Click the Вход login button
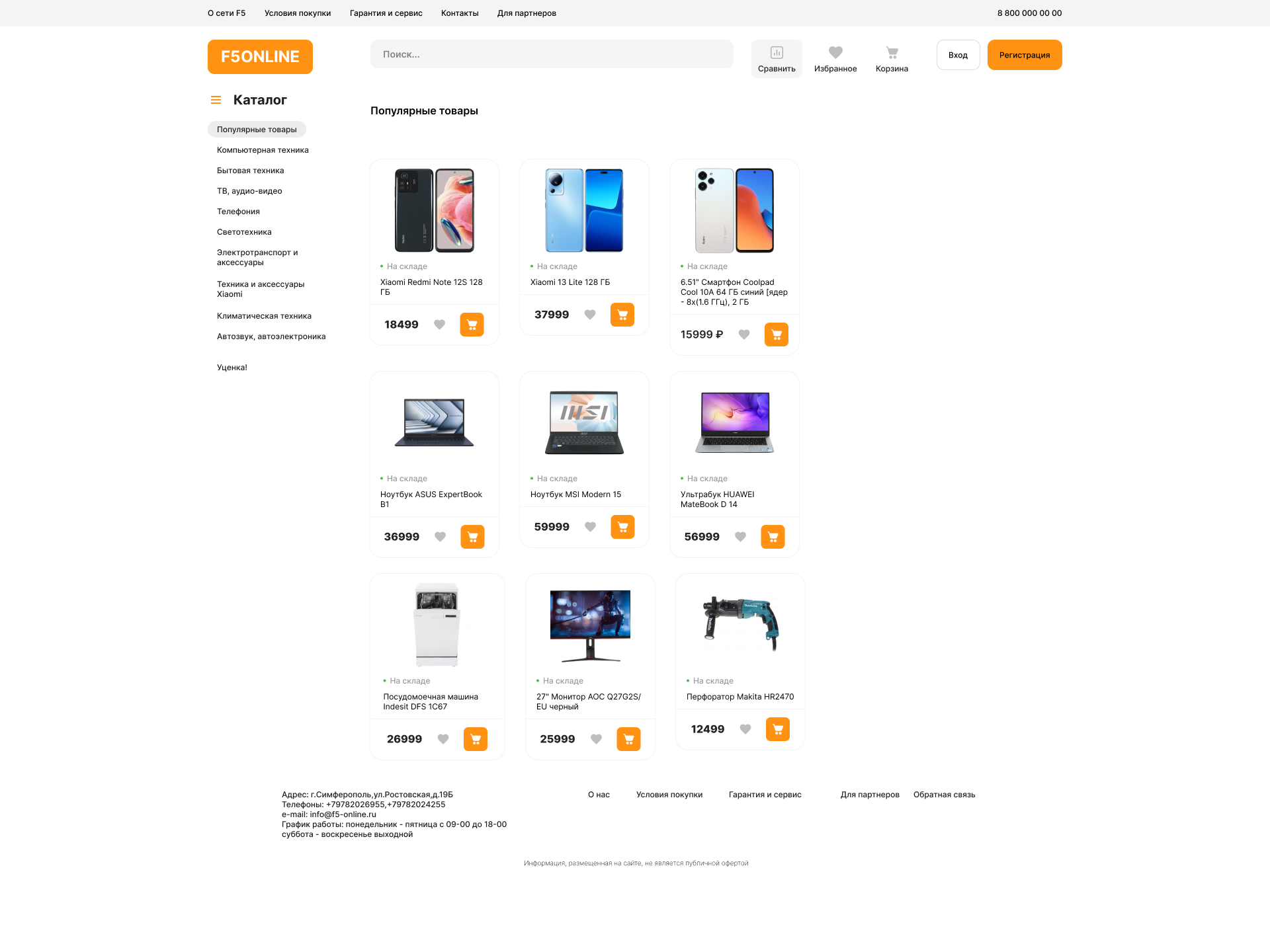 [958, 55]
